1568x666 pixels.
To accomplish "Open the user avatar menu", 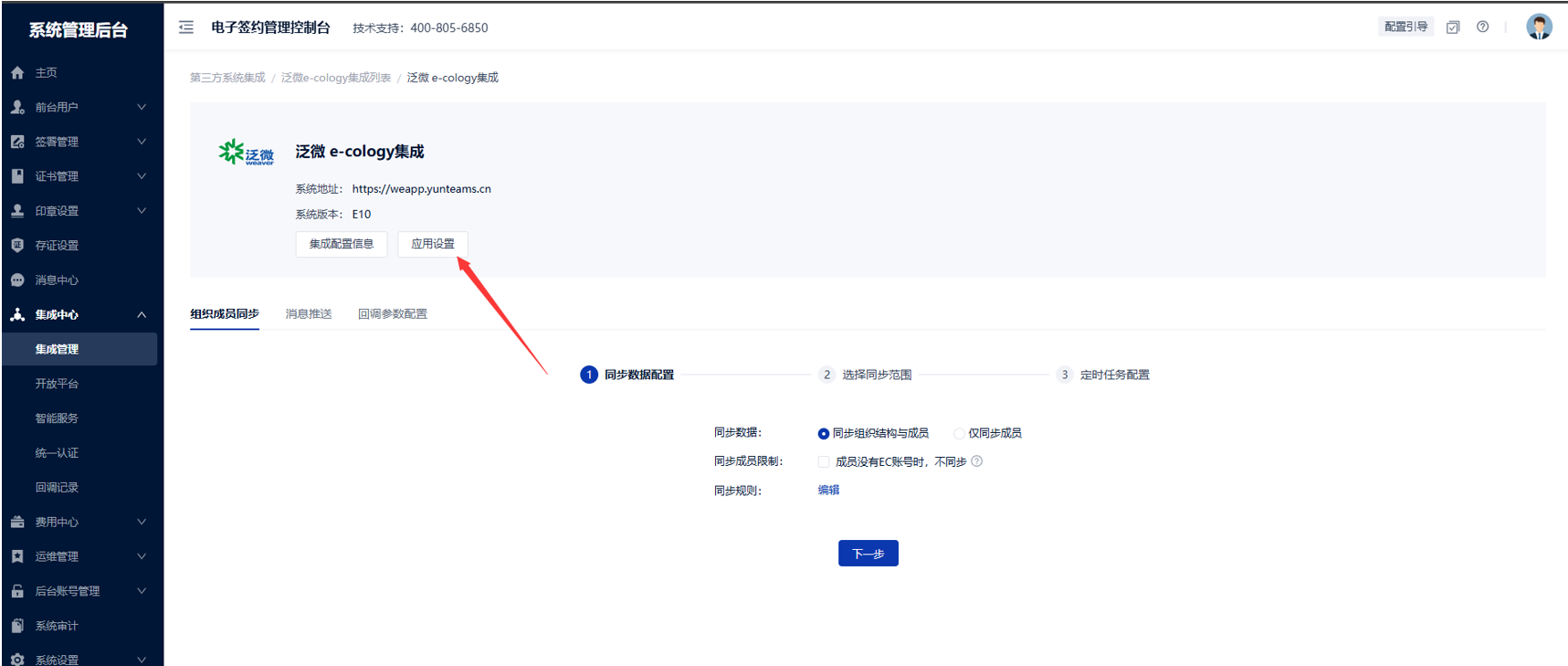I will point(1539,26).
